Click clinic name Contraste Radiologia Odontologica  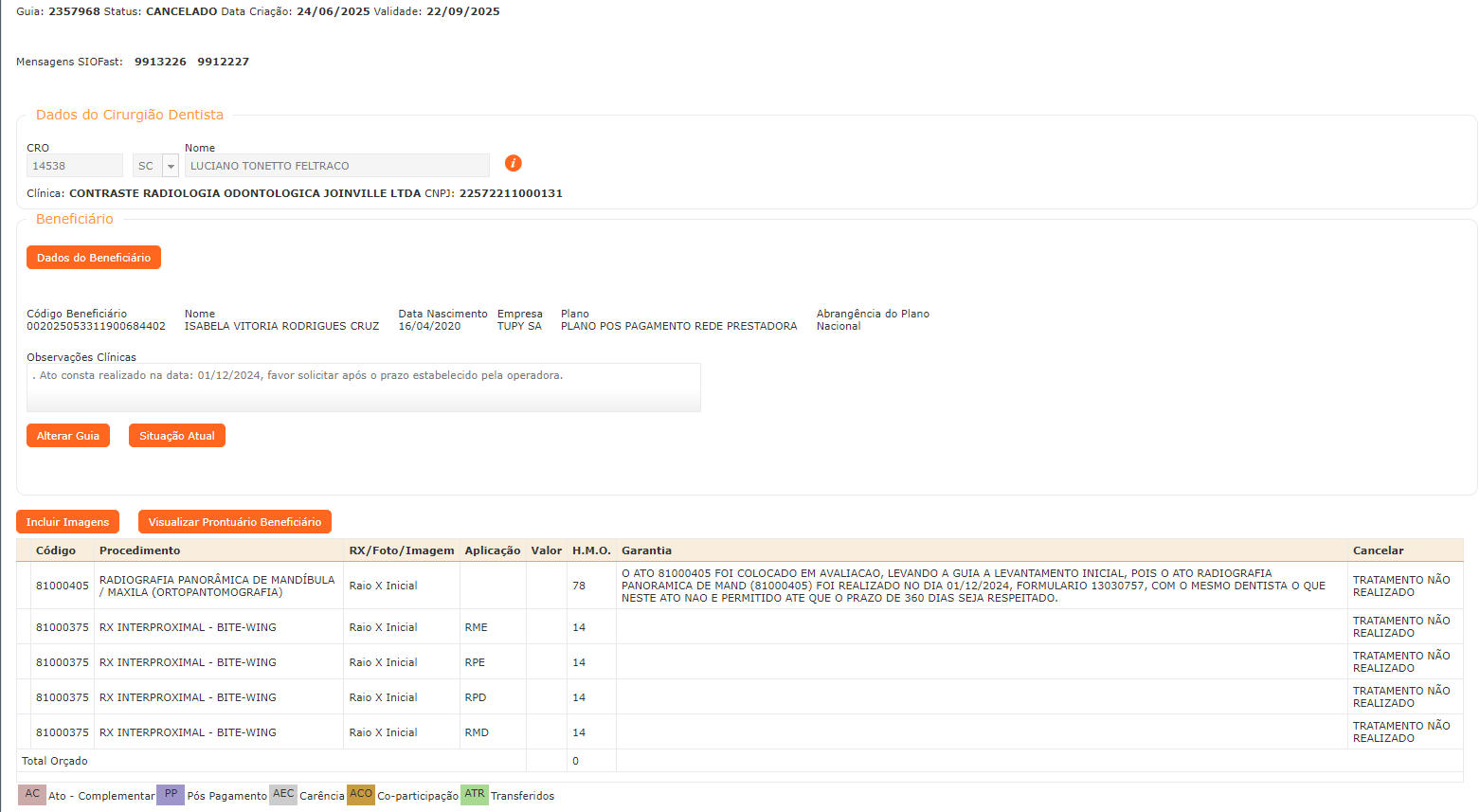click(x=244, y=193)
